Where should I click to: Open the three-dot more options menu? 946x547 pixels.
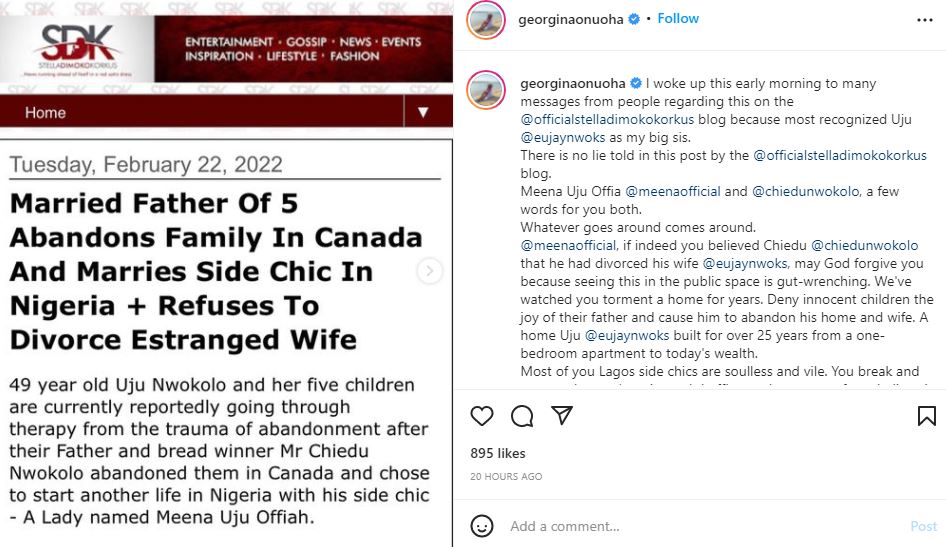point(925,20)
